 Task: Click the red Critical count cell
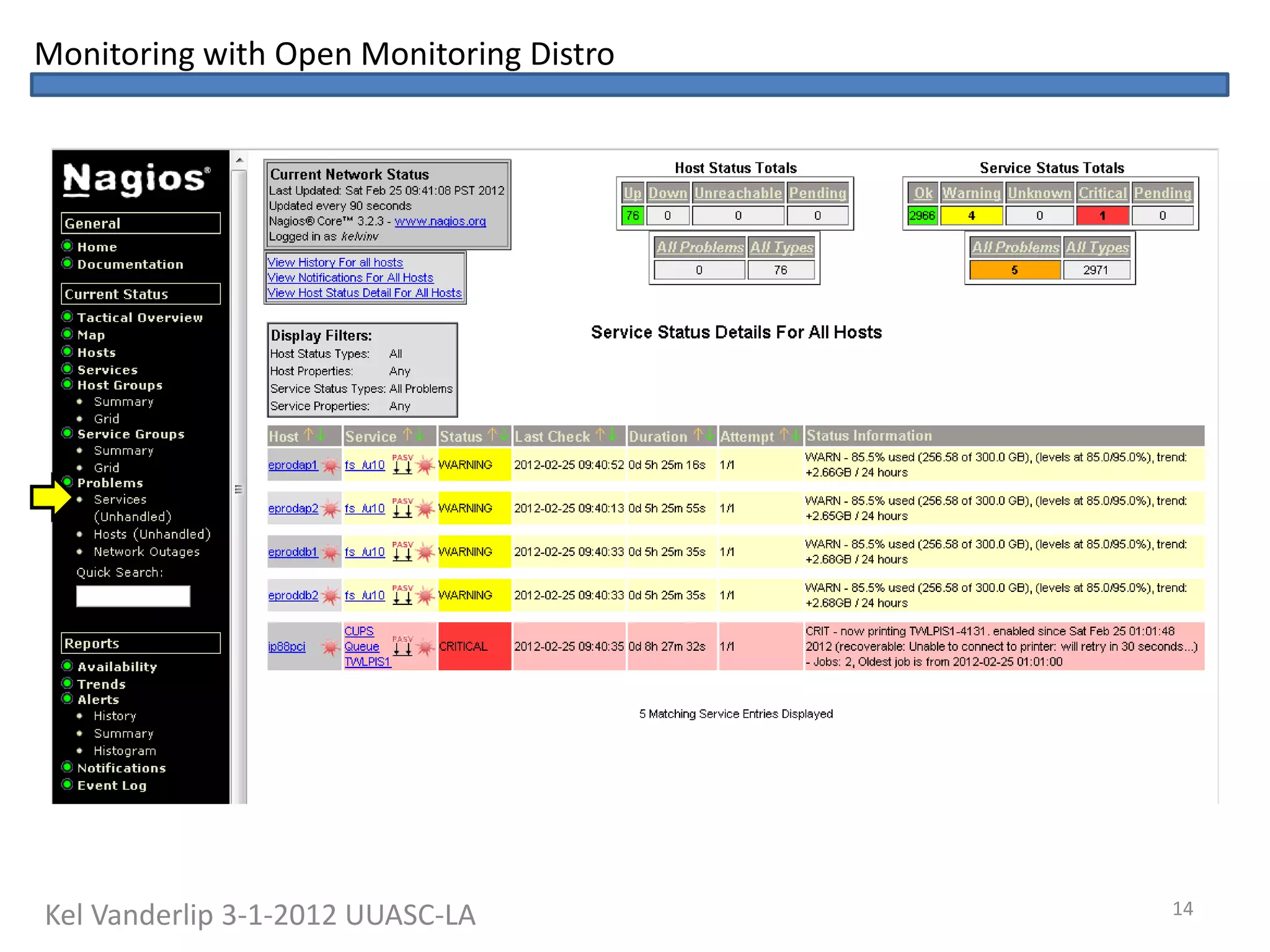(x=1101, y=216)
